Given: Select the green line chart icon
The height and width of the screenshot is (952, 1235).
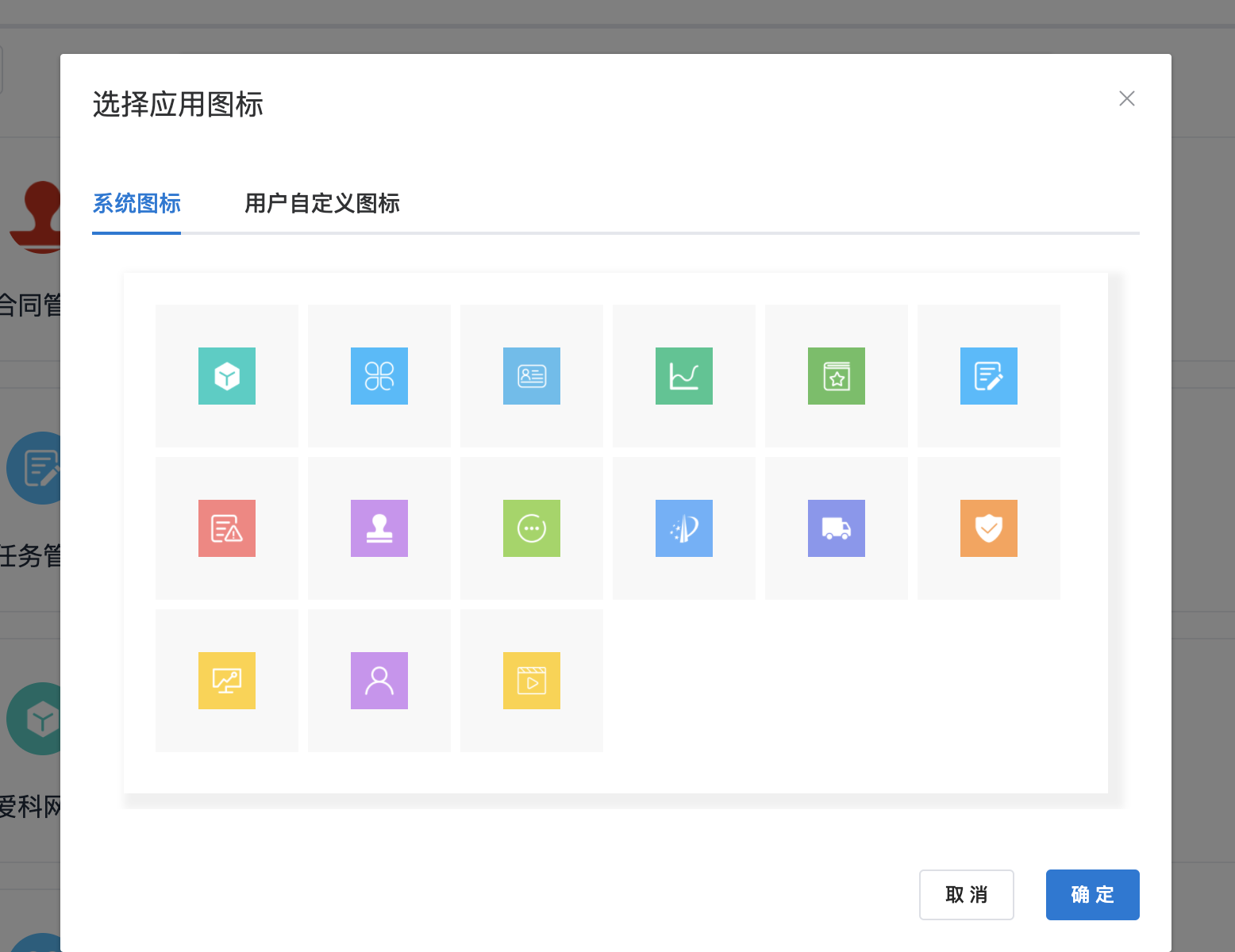Looking at the screenshot, I should (684, 376).
